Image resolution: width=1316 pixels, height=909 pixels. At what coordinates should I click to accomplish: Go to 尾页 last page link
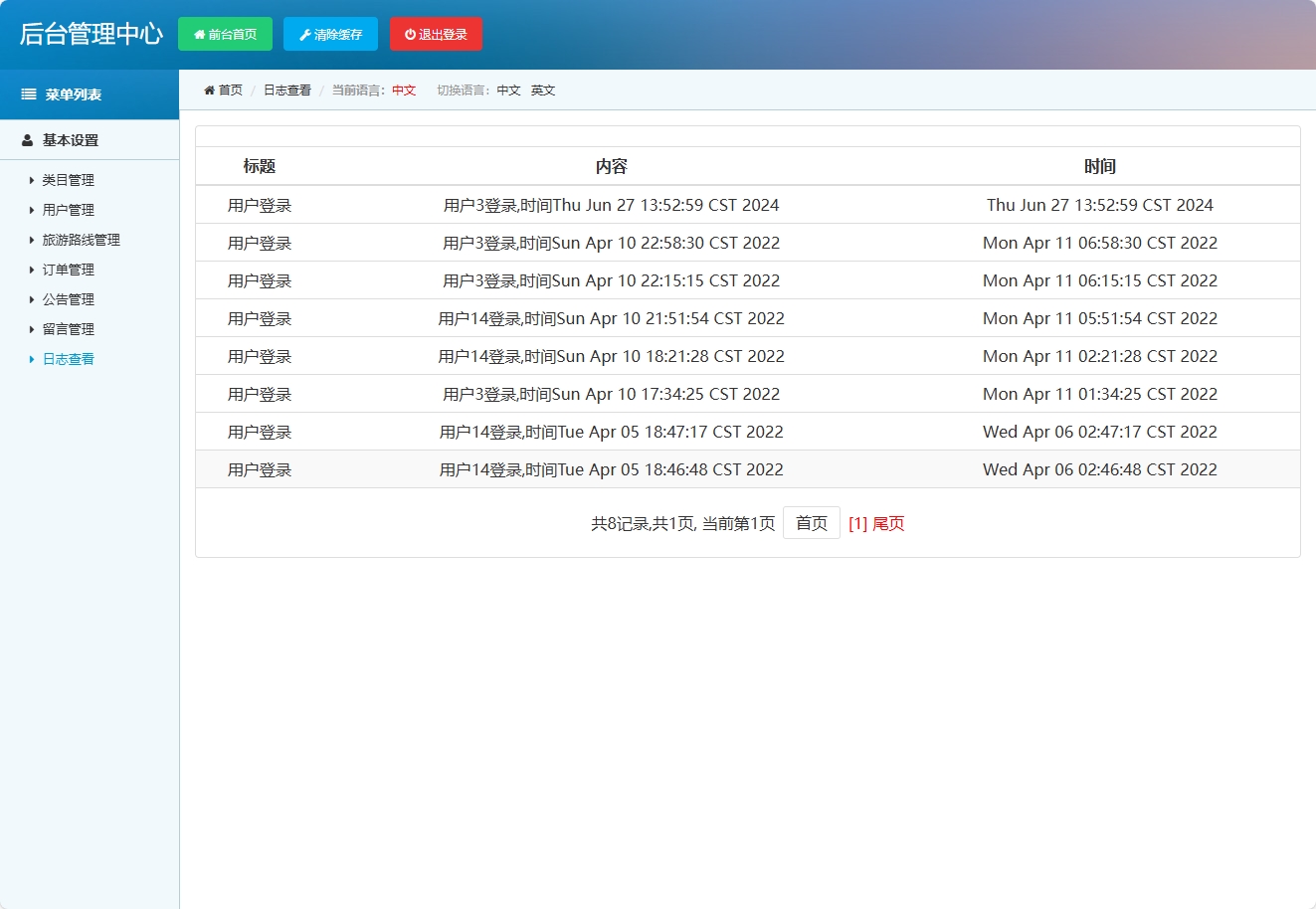[x=888, y=523]
